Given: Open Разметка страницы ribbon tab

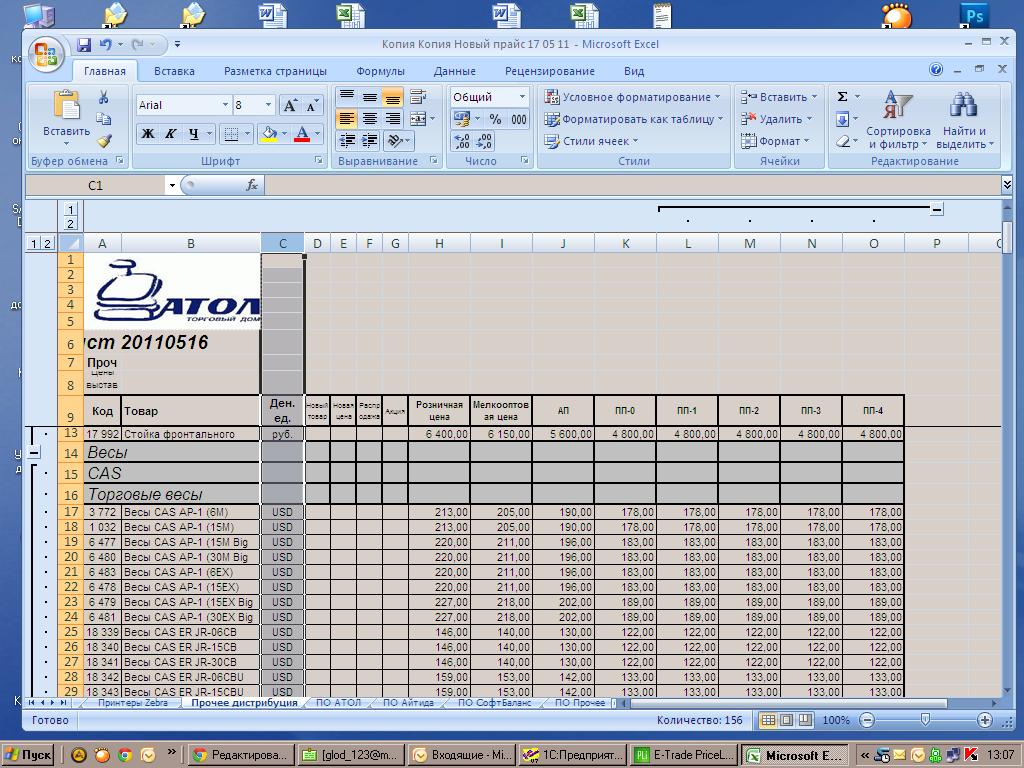Looking at the screenshot, I should point(275,71).
